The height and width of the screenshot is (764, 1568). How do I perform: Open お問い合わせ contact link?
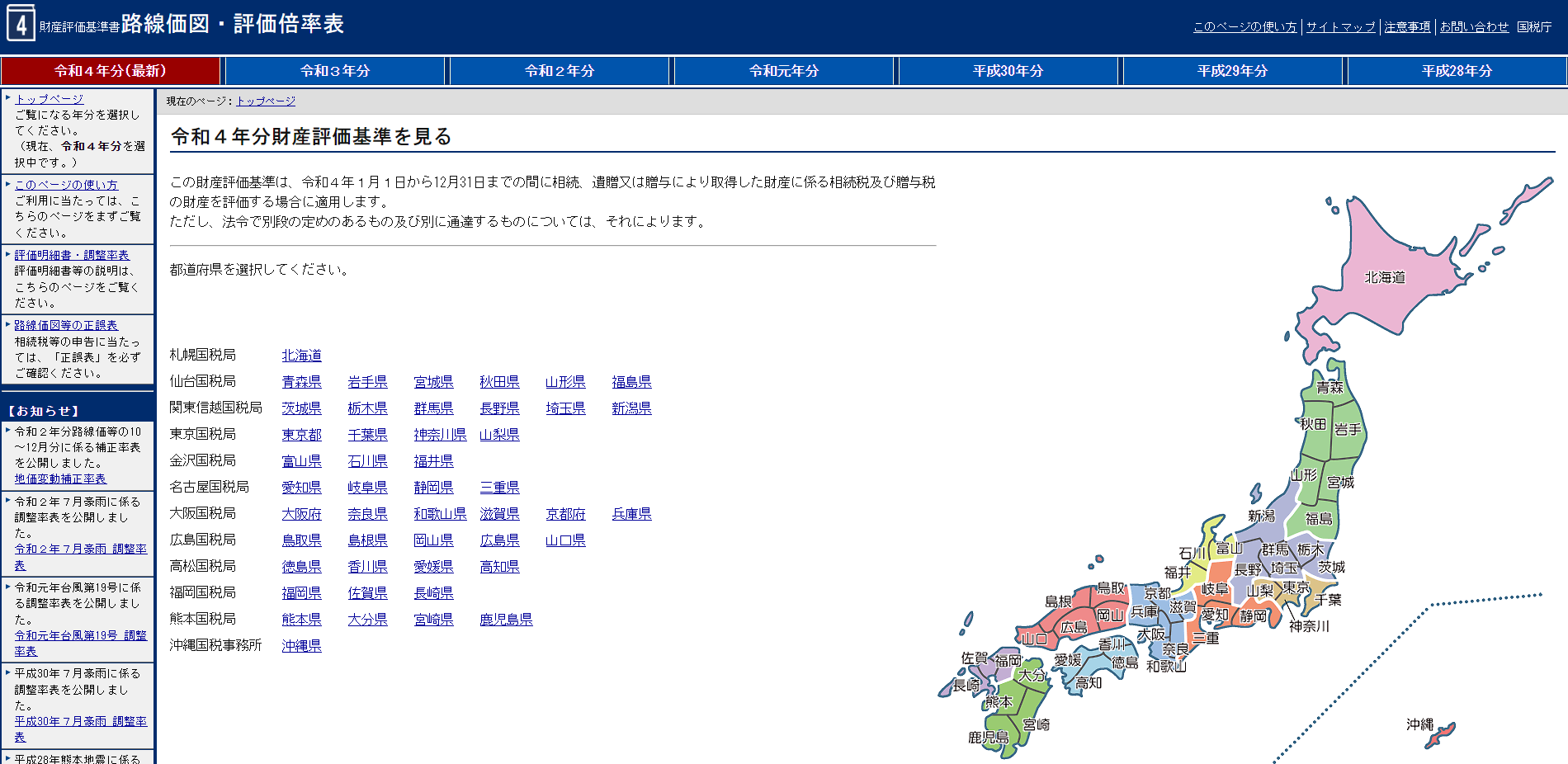click(x=1474, y=27)
